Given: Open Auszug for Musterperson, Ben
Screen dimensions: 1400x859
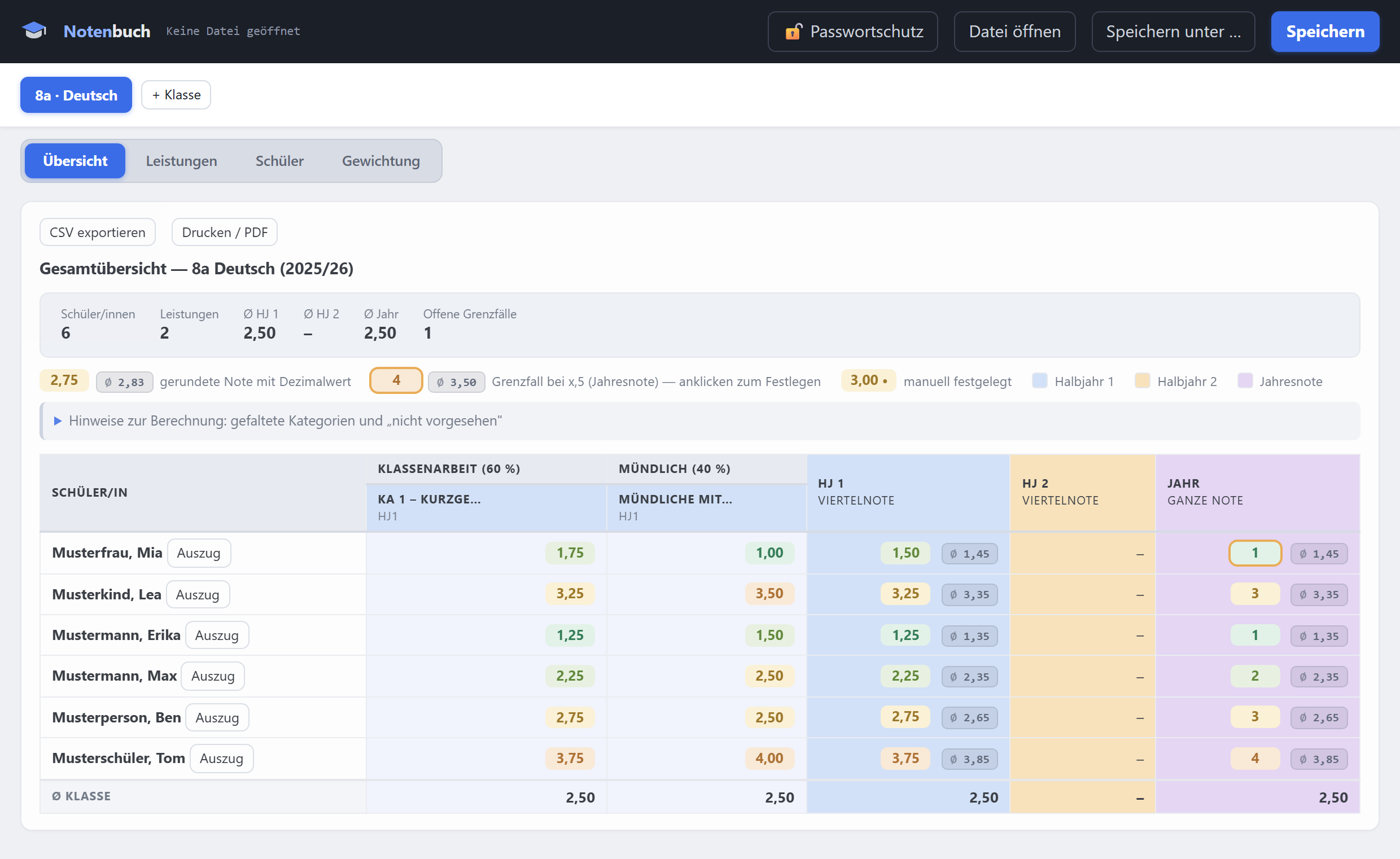Looking at the screenshot, I should point(217,717).
